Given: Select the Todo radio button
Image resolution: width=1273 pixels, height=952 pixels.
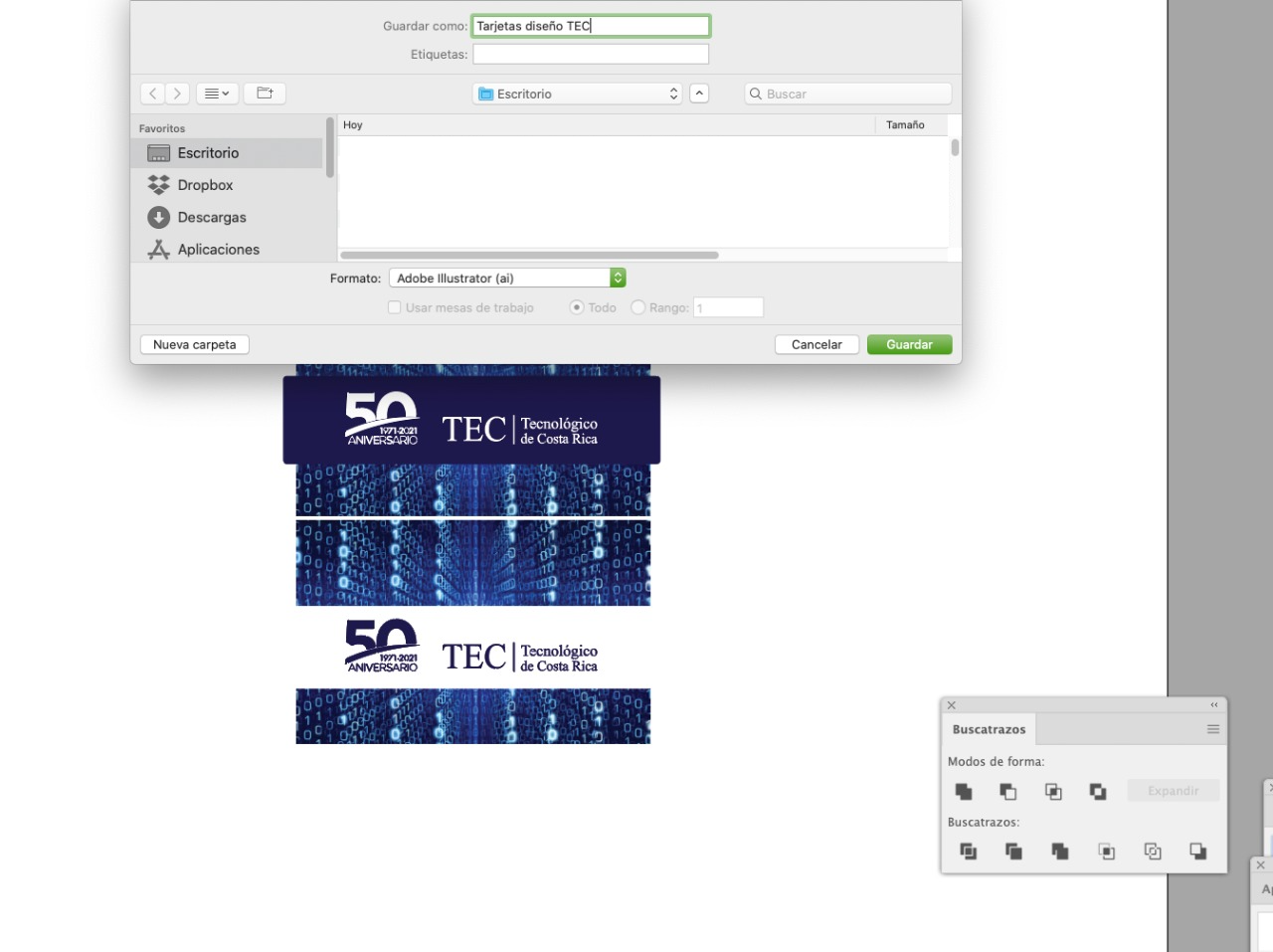Looking at the screenshot, I should click(576, 307).
